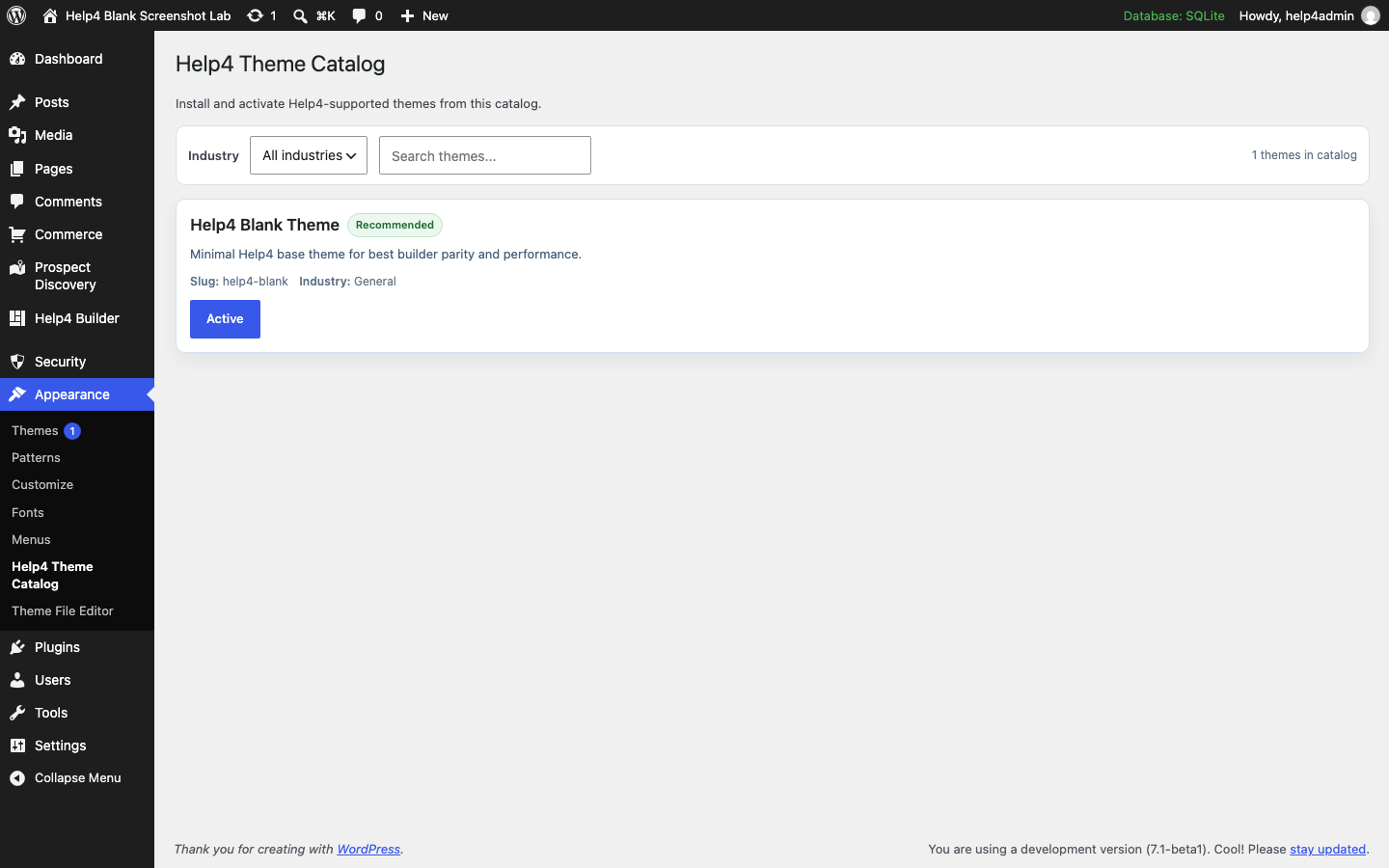Open the Tools menu item
The width and height of the screenshot is (1389, 868).
[77, 713]
